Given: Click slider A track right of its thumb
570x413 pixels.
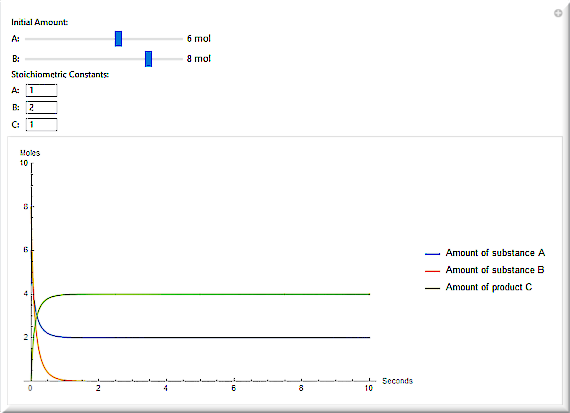Looking at the screenshot, I should (152, 39).
